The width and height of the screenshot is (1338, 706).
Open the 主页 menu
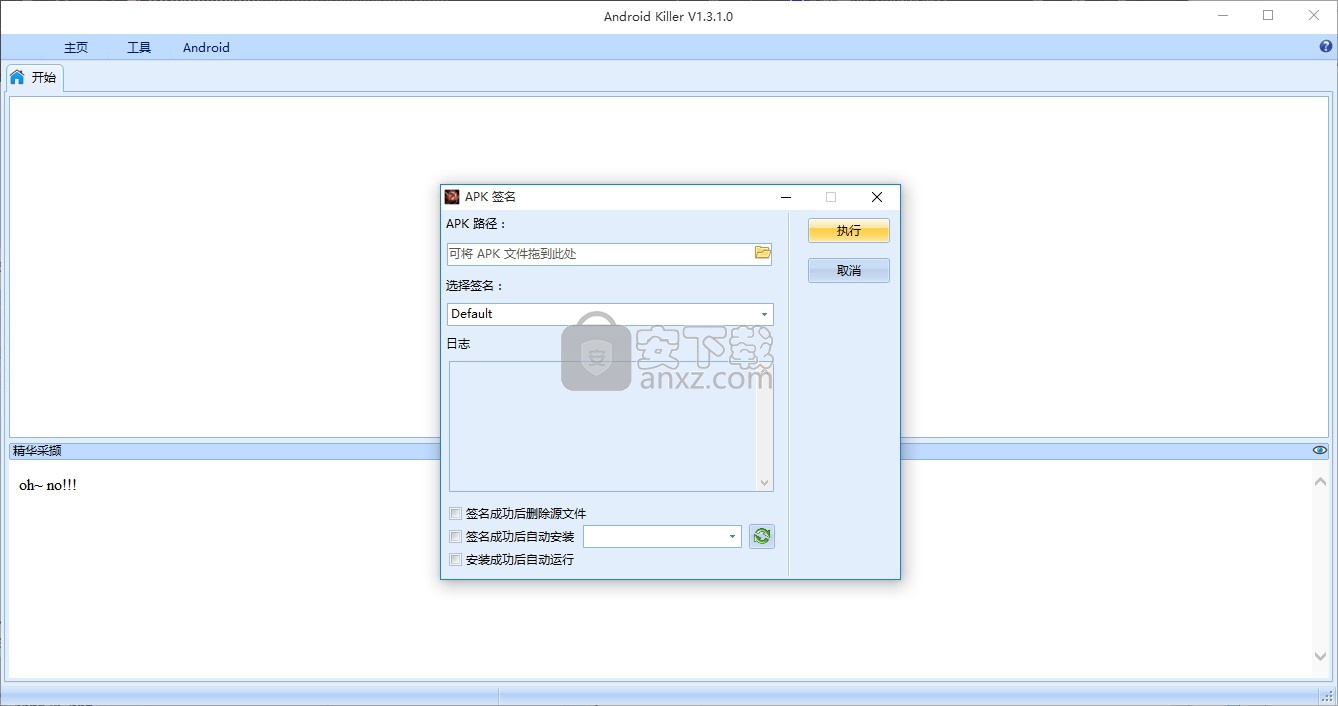(76, 47)
